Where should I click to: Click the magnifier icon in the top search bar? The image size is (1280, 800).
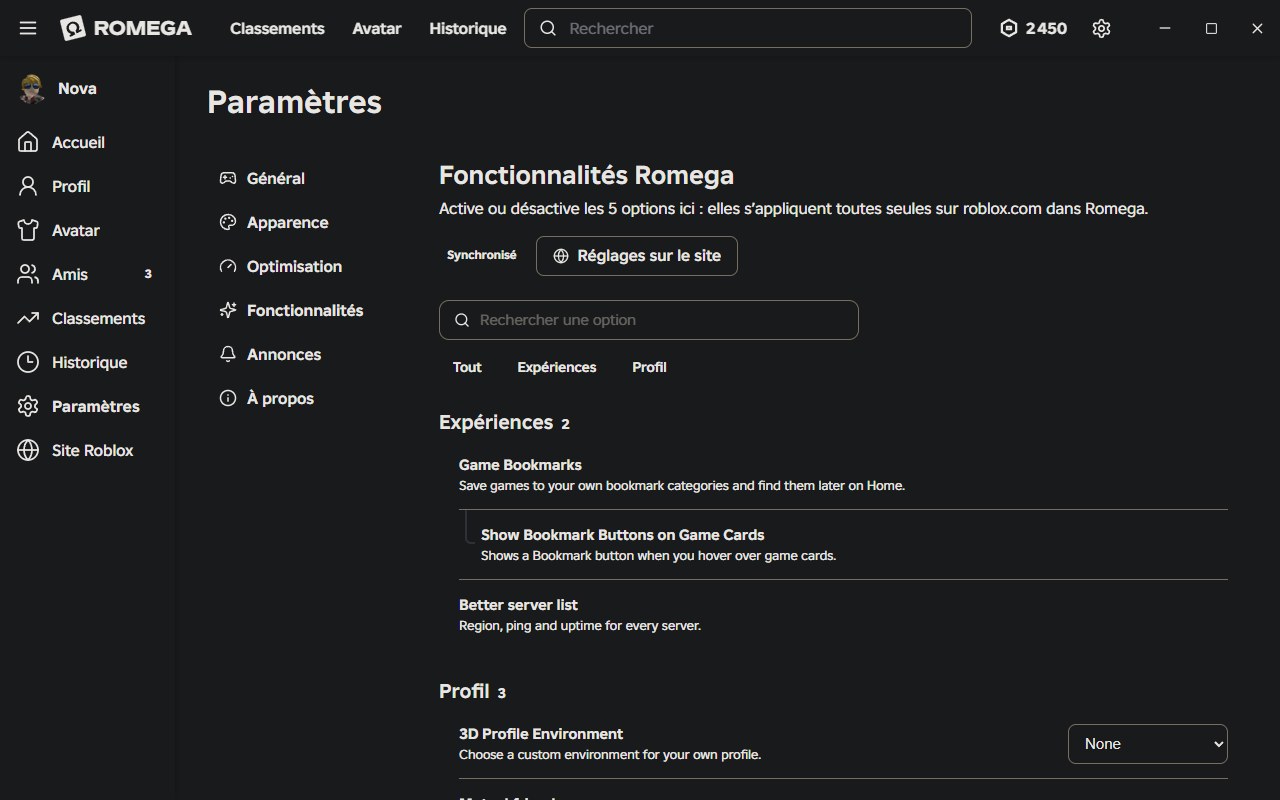548,28
